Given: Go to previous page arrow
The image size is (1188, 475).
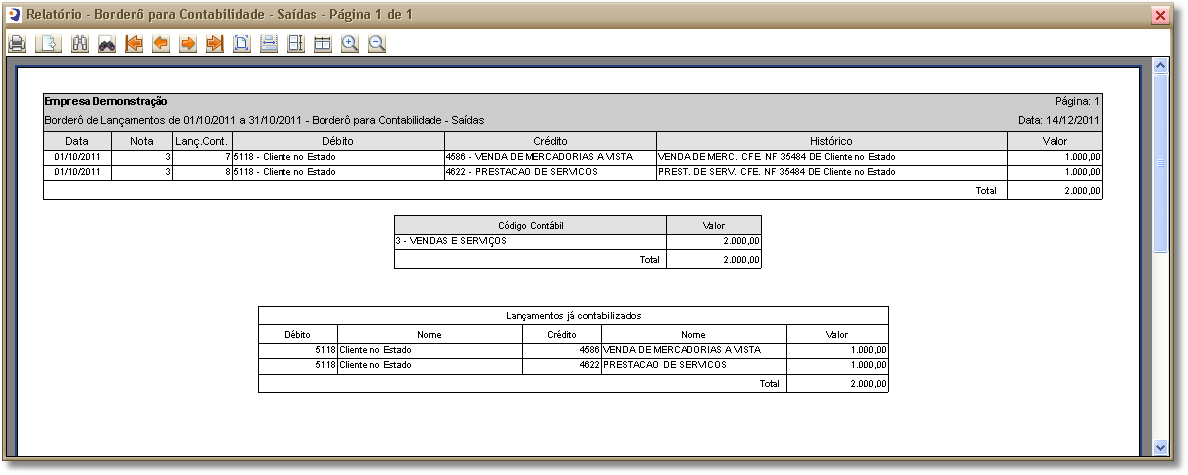Looking at the screenshot, I should [x=160, y=44].
